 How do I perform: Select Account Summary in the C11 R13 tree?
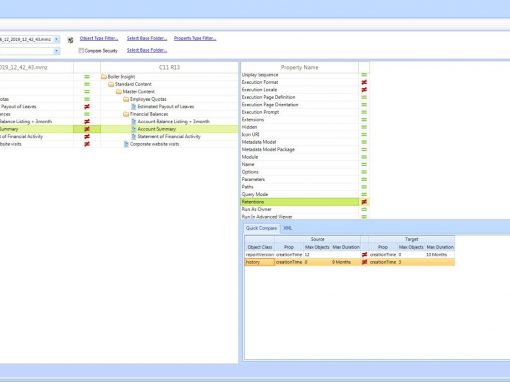tap(157, 129)
